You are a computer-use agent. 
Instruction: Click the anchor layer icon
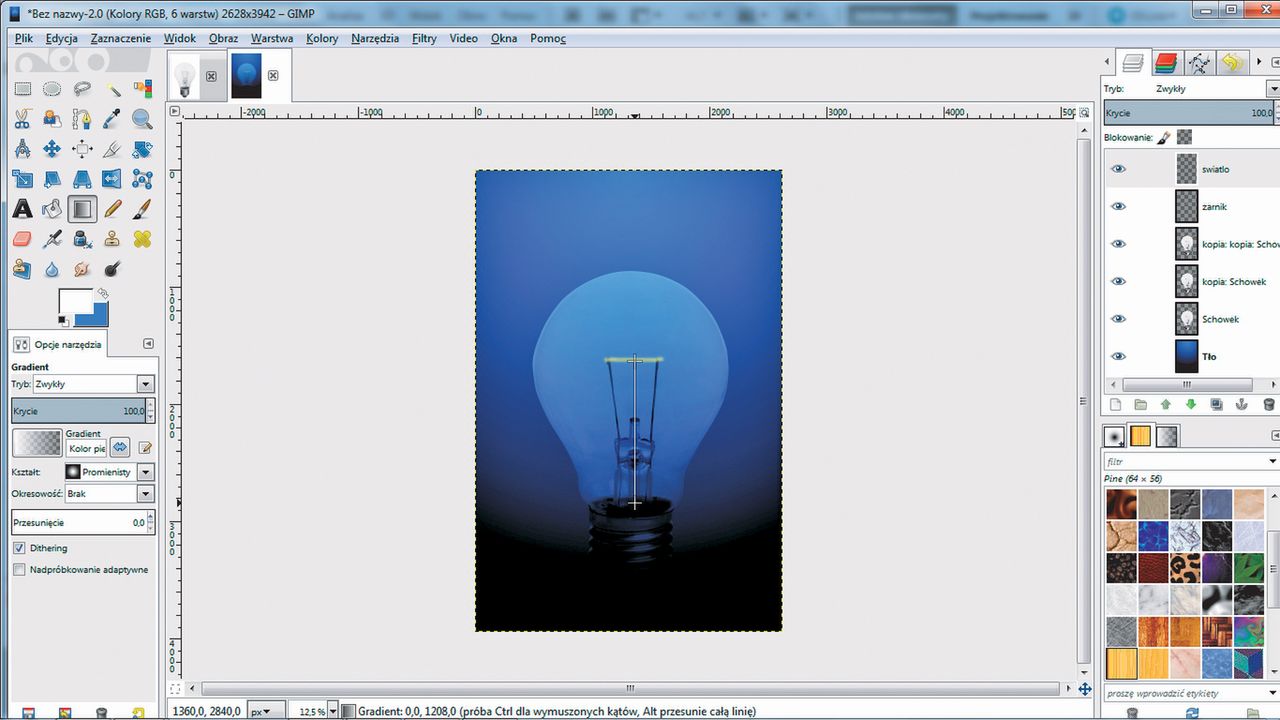(x=1241, y=405)
